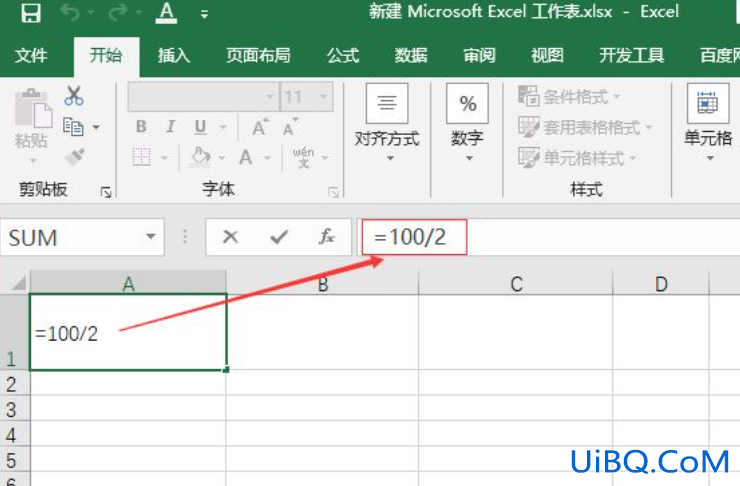Select column A header
740x486 pixels.
pyautogui.click(x=128, y=283)
